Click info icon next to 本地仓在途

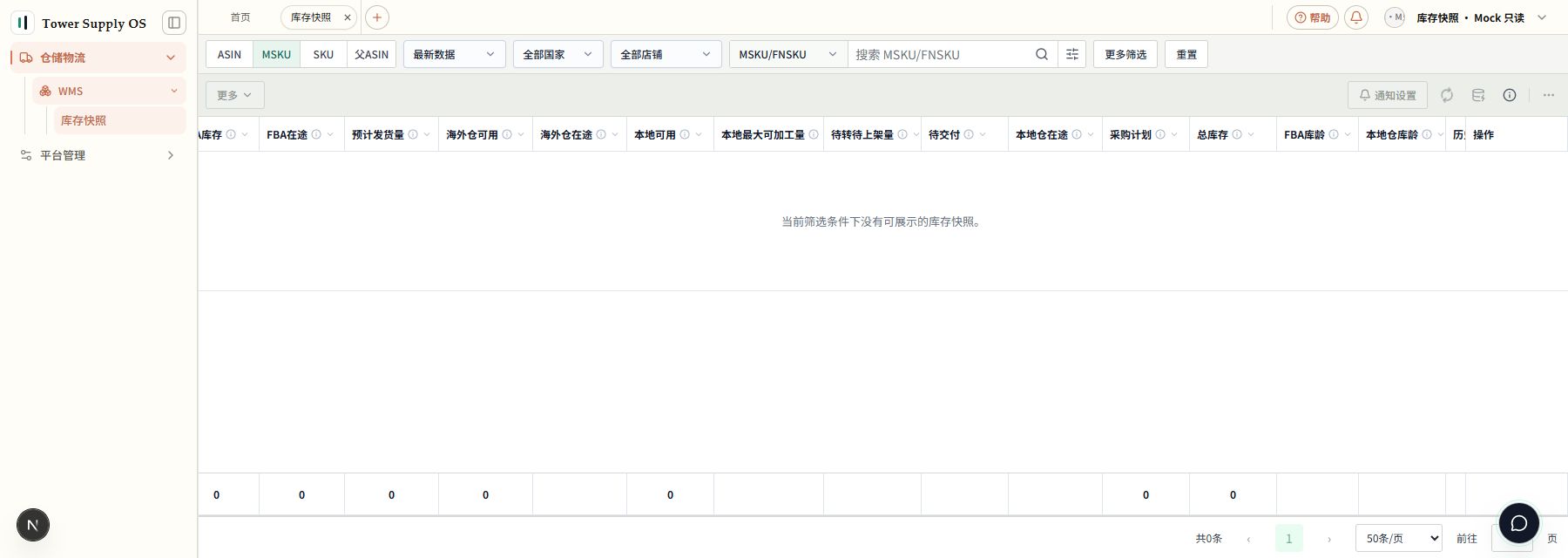(x=1077, y=134)
